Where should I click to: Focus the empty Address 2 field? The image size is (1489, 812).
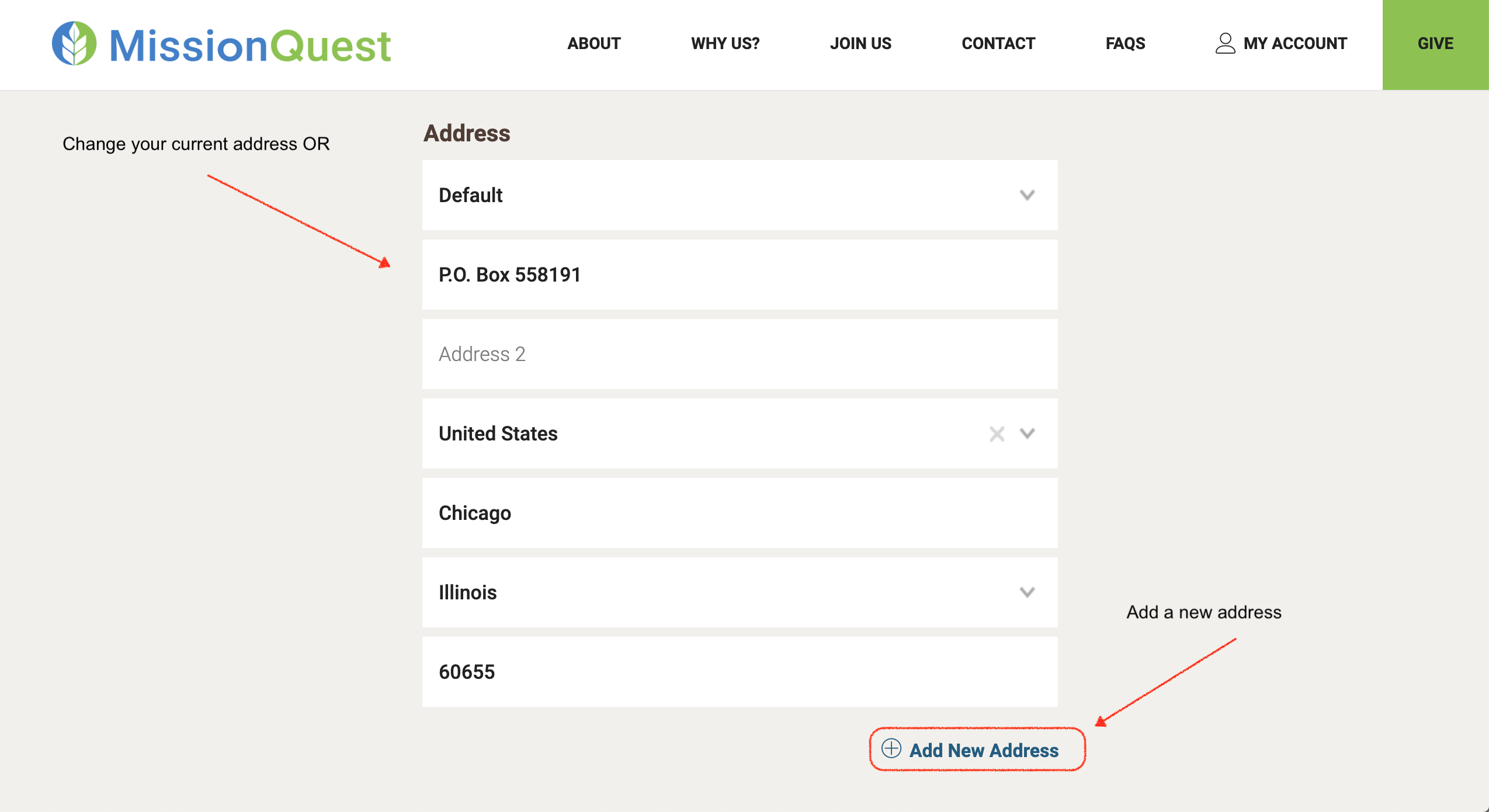(x=739, y=354)
